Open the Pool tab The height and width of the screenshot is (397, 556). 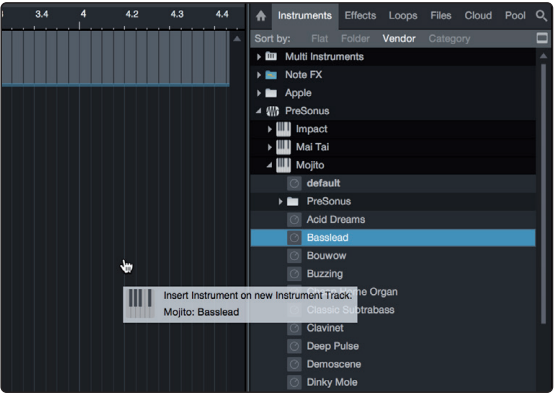click(515, 16)
